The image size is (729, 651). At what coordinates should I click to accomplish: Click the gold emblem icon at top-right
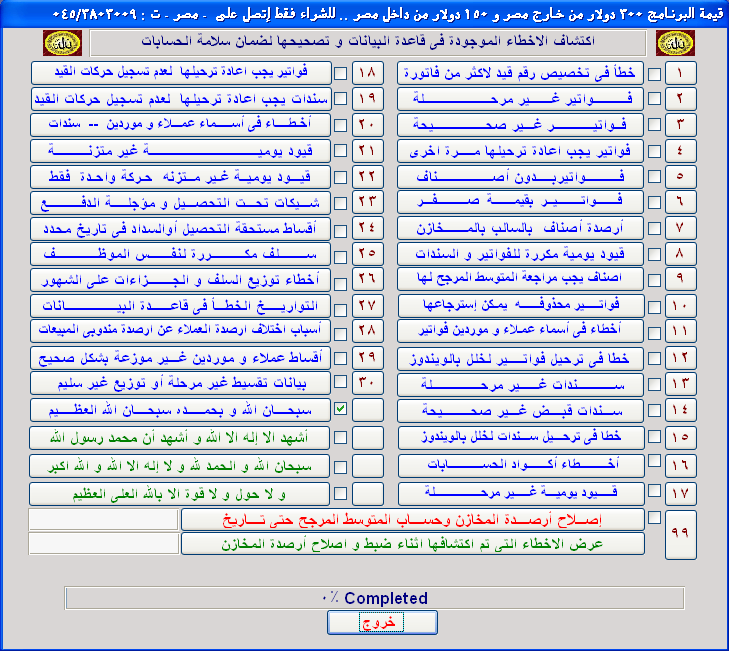670,43
